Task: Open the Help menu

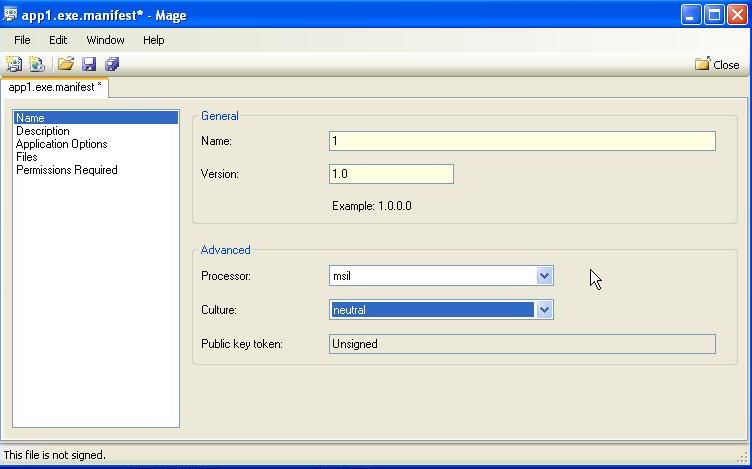Action: click(x=153, y=40)
